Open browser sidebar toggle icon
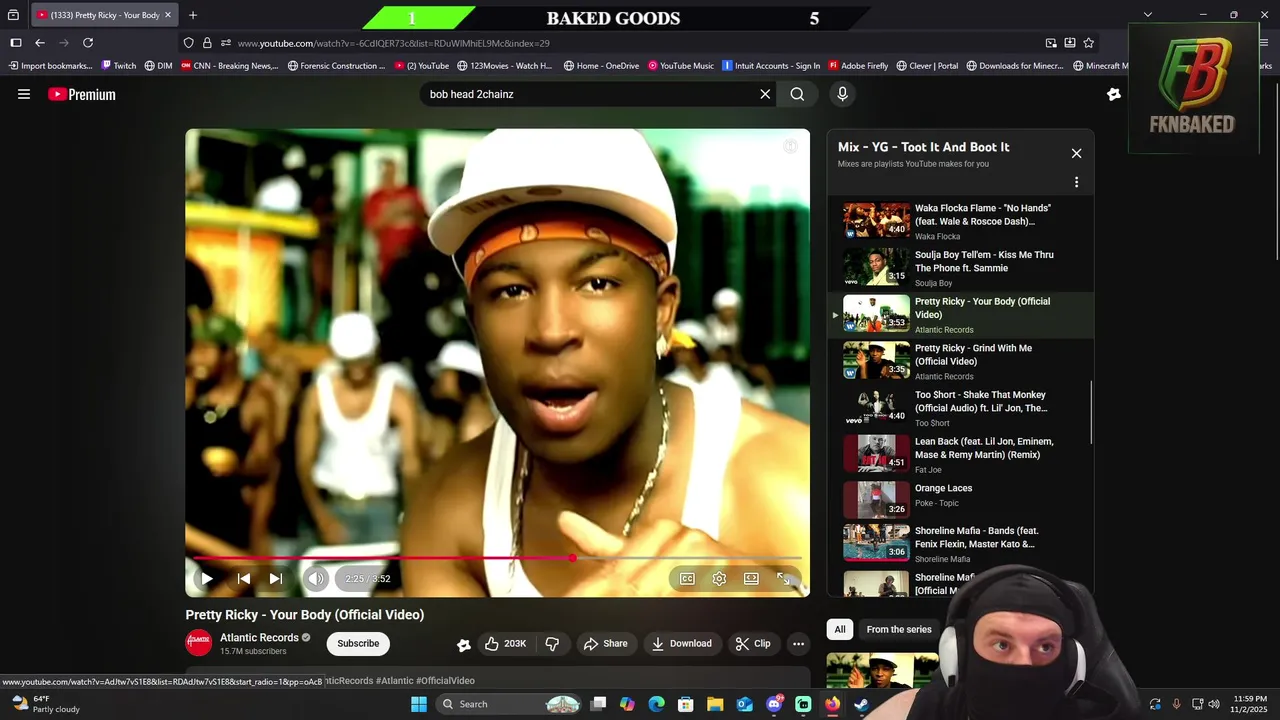This screenshot has height=720, width=1280. pos(16,43)
